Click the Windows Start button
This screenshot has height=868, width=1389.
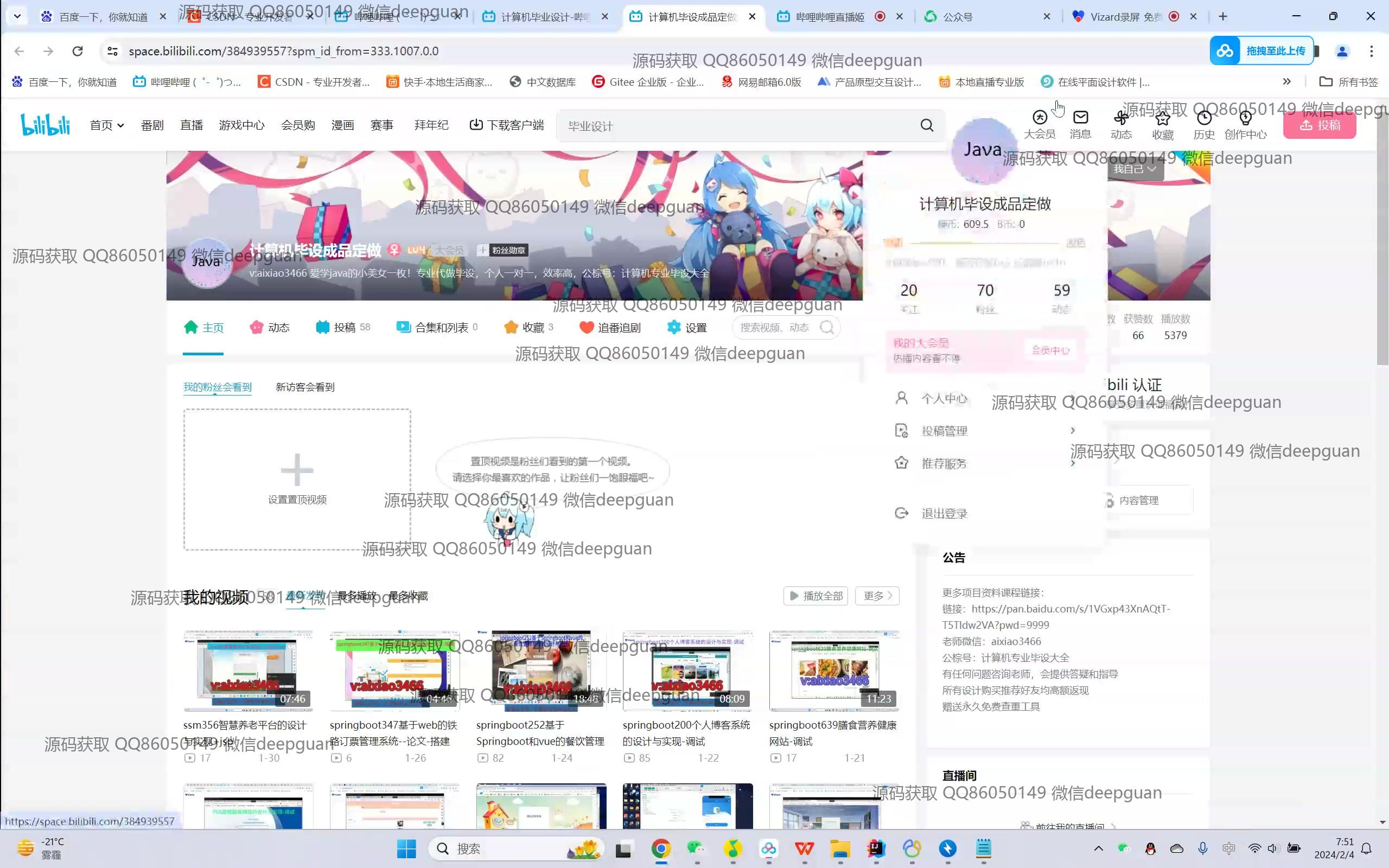tap(406, 848)
